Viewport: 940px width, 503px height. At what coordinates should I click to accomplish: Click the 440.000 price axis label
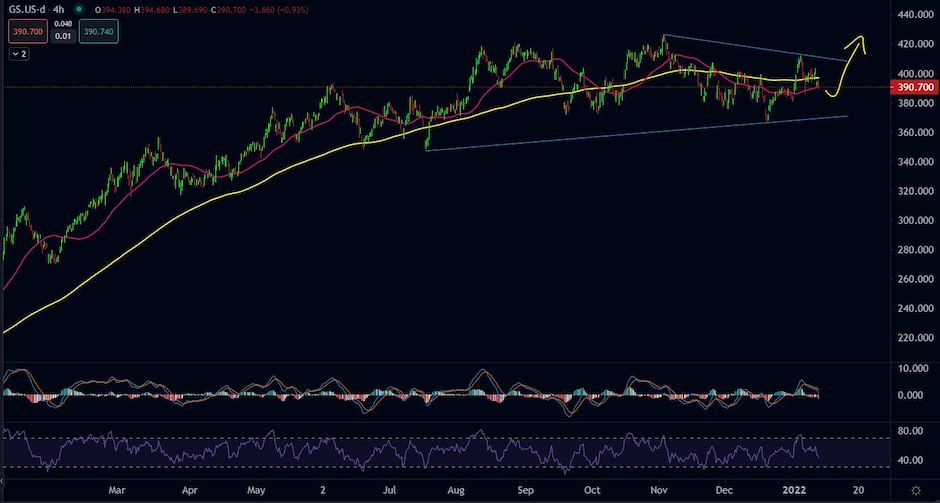coord(916,14)
